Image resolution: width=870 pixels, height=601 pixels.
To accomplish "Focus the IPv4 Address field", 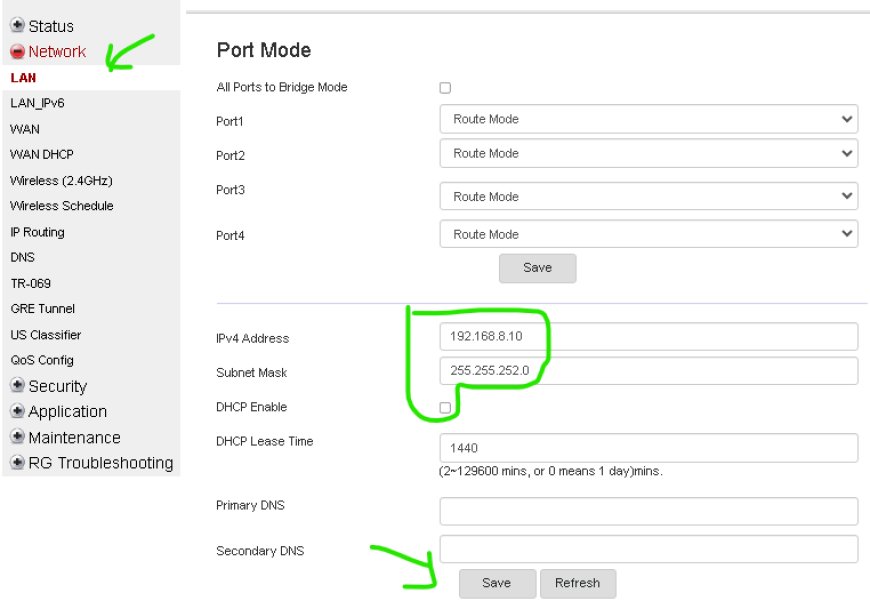I will tap(649, 336).
